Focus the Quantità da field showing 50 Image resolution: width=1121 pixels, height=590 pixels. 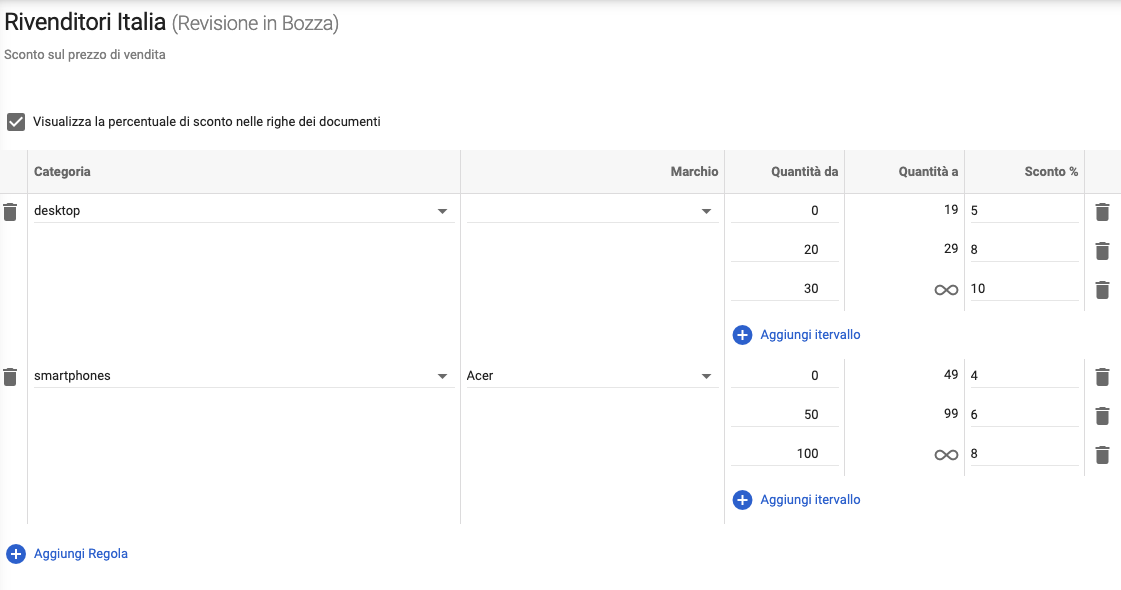[x=786, y=415]
